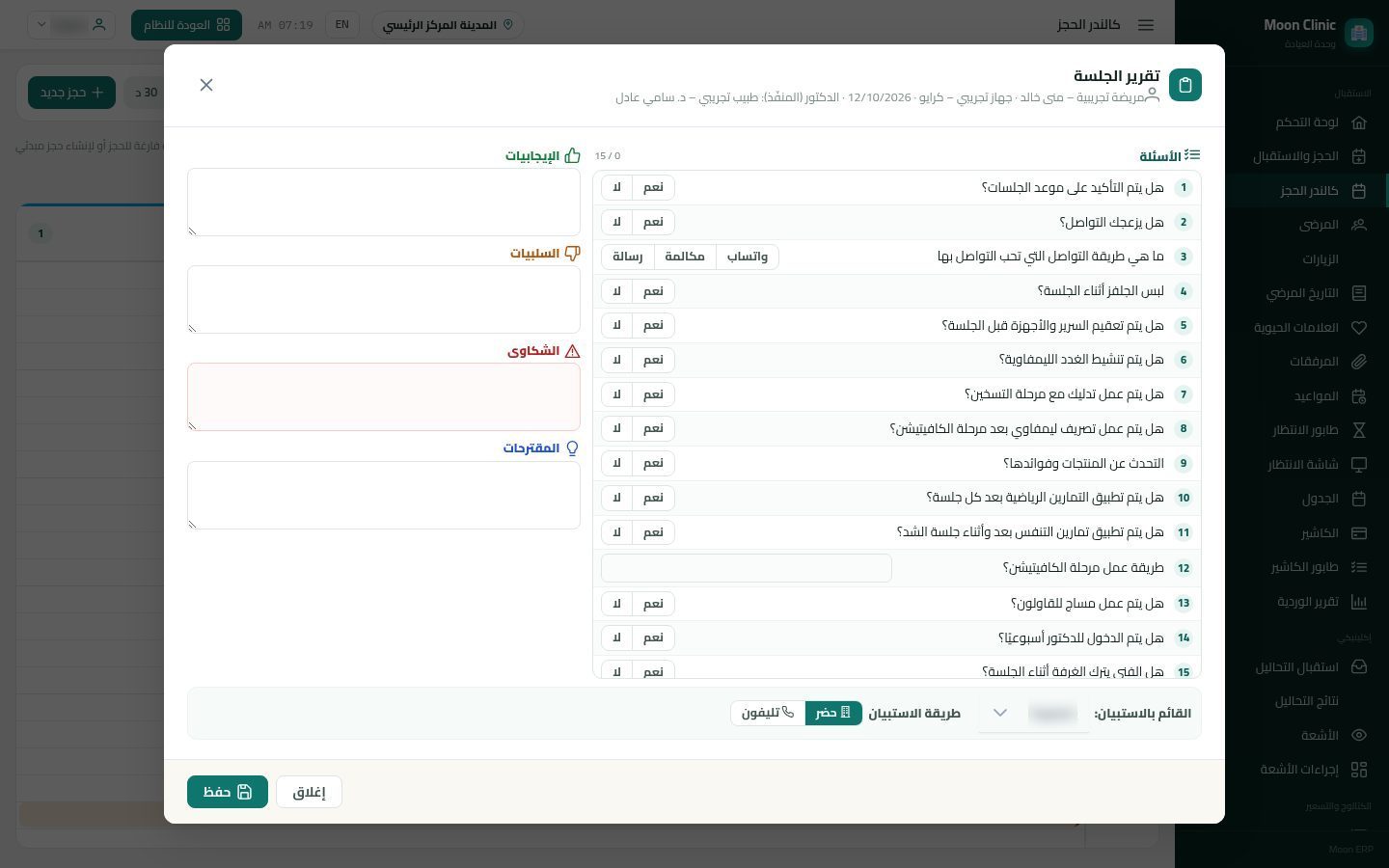
Task: Choose رسالة as preferred contact method
Action: [628, 257]
